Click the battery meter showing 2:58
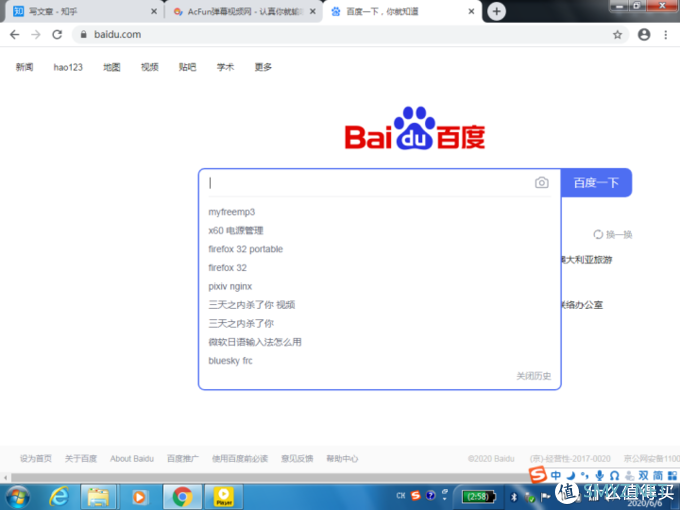The image size is (680, 510). click(478, 497)
